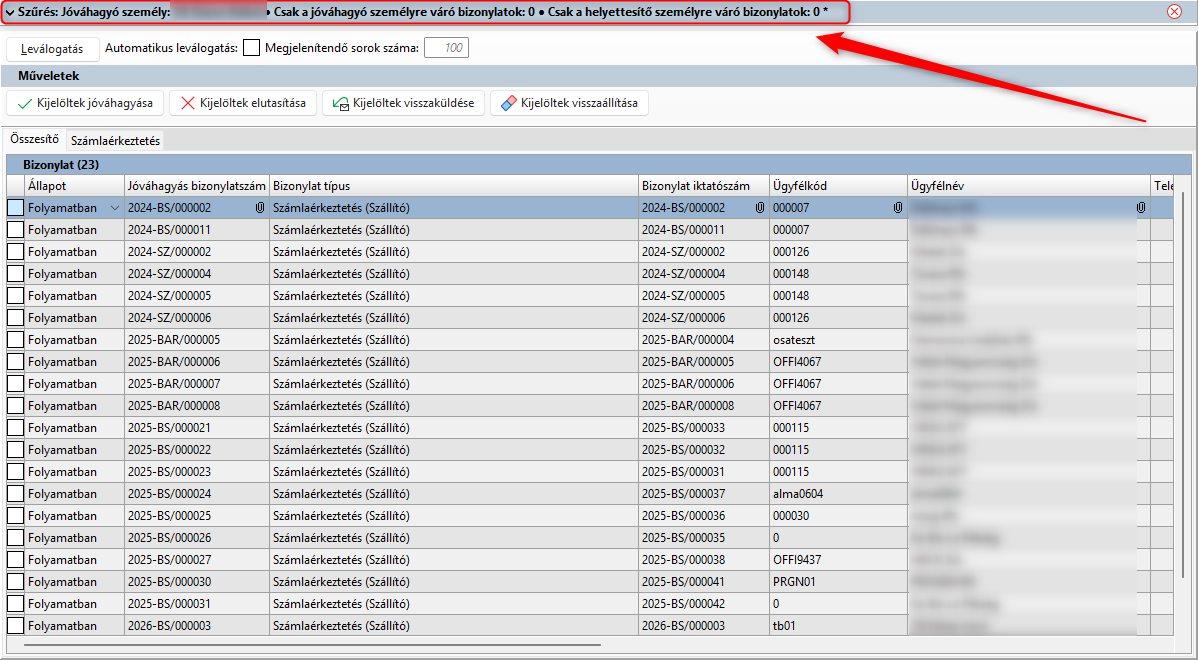Viewport: 1198px width, 660px height.
Task: Click the horizontal scrollbar under the grid
Action: 312,645
